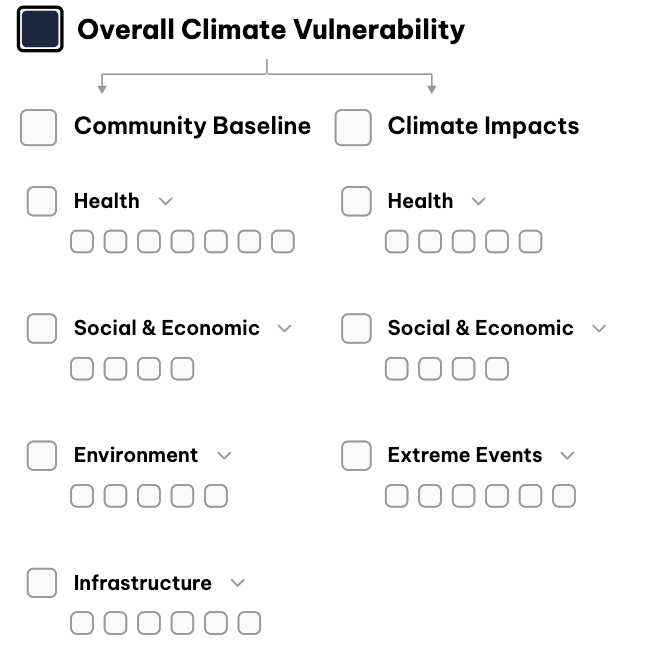Check the Community Baseline checkbox
Screen dimensions: 660x647
tap(39, 127)
